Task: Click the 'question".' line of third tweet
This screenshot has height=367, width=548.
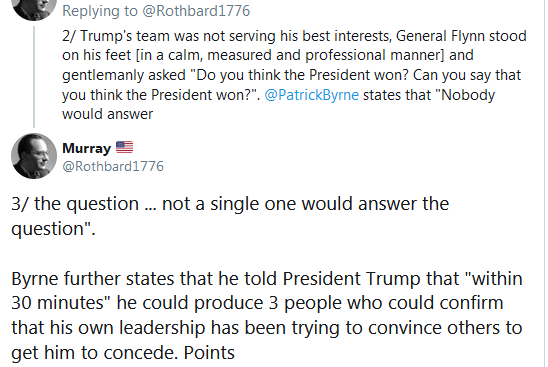Action: 53,229
